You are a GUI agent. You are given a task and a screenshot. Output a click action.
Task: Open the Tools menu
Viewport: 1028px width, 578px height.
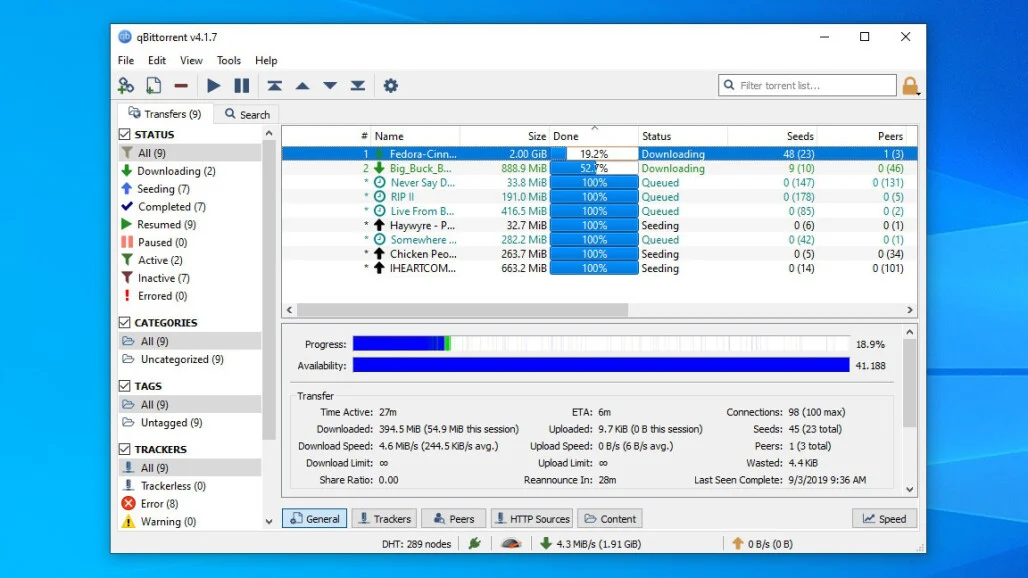(228, 60)
